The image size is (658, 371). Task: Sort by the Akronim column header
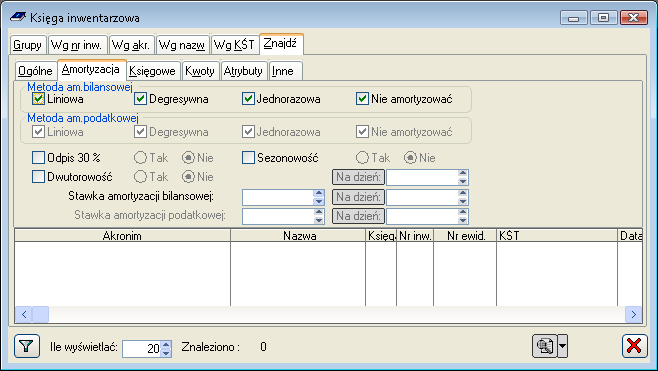[122, 235]
